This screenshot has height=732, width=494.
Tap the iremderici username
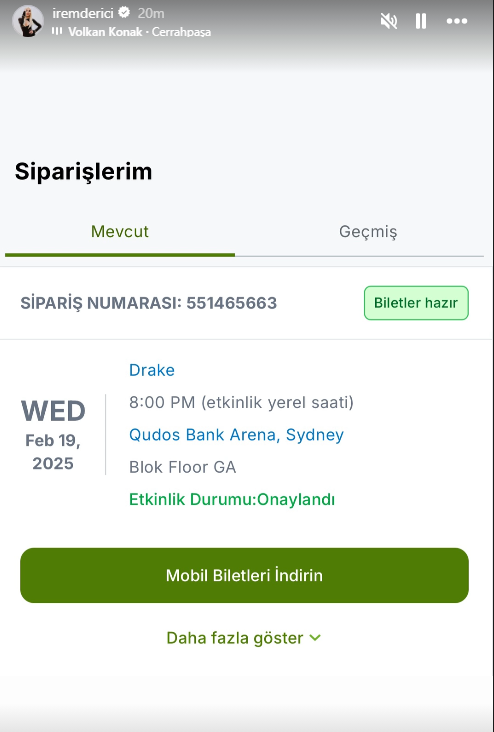[83, 13]
